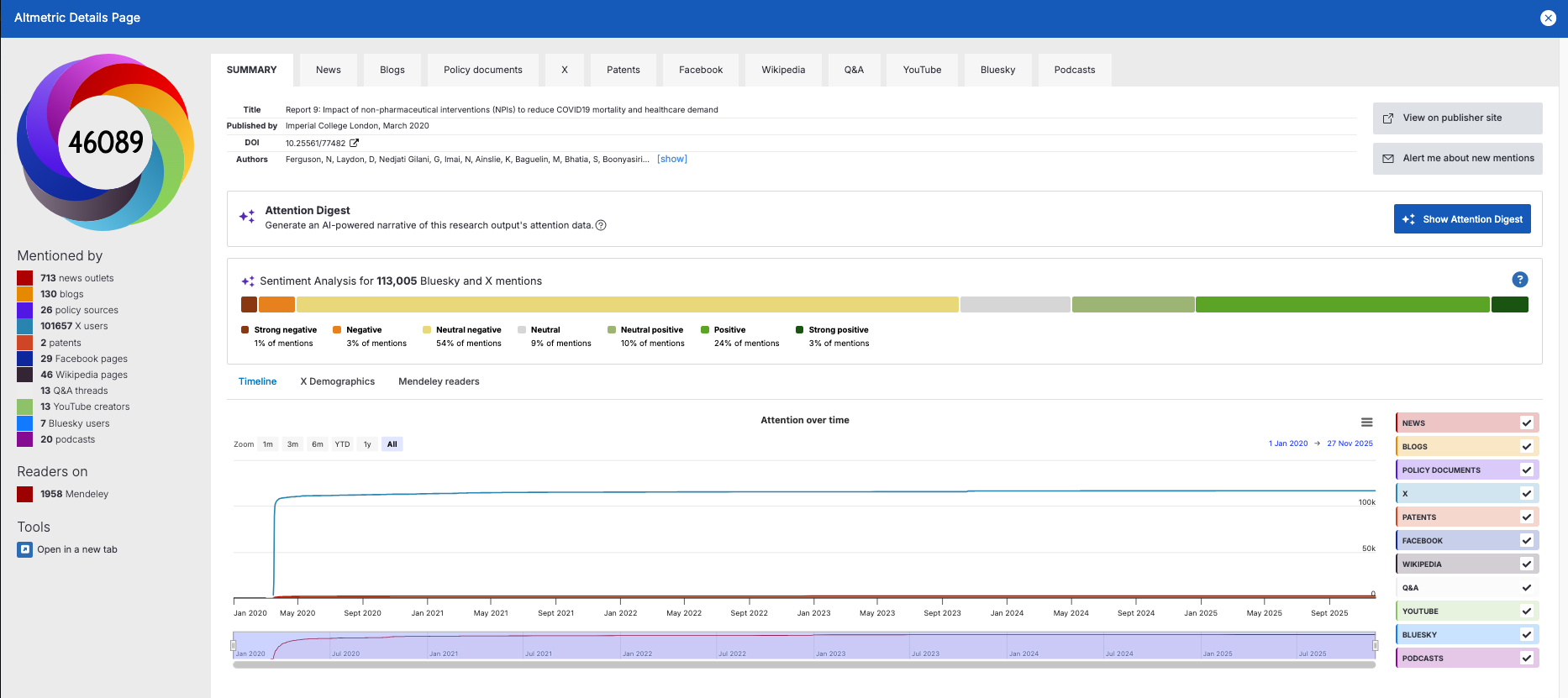Click the View on publisher site icon

1388,118
